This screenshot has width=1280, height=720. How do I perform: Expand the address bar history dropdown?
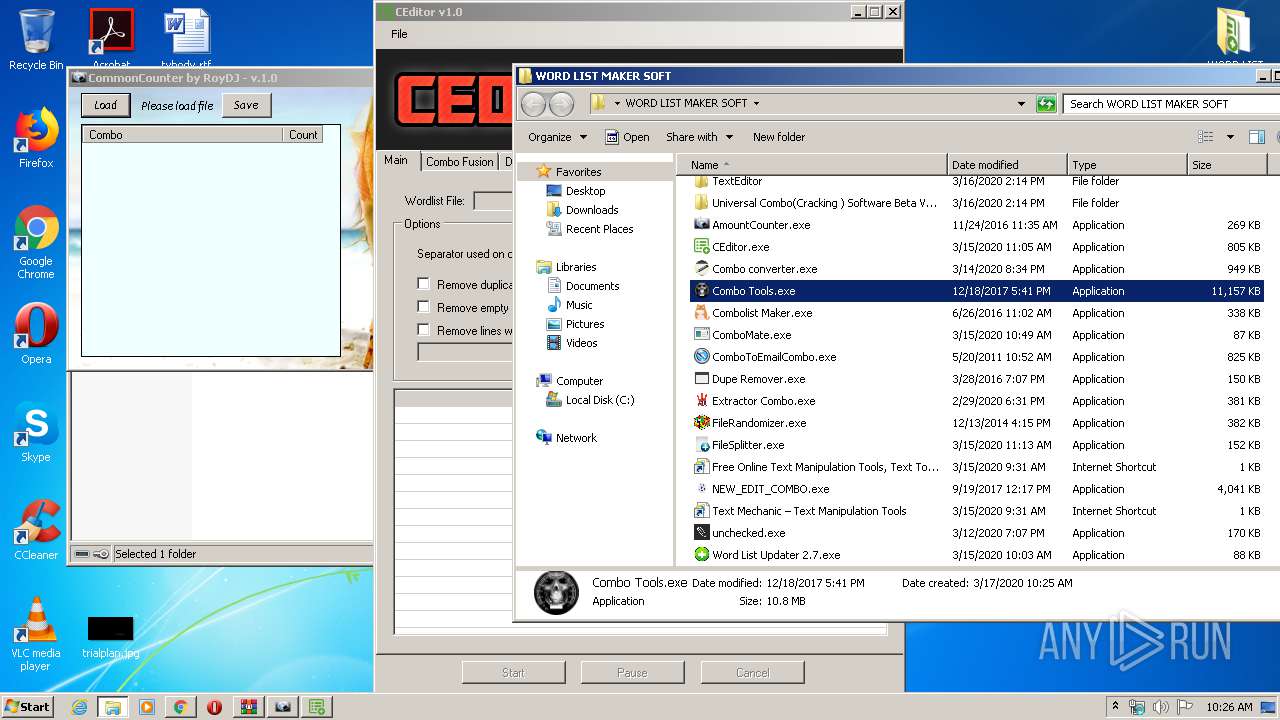click(1021, 103)
